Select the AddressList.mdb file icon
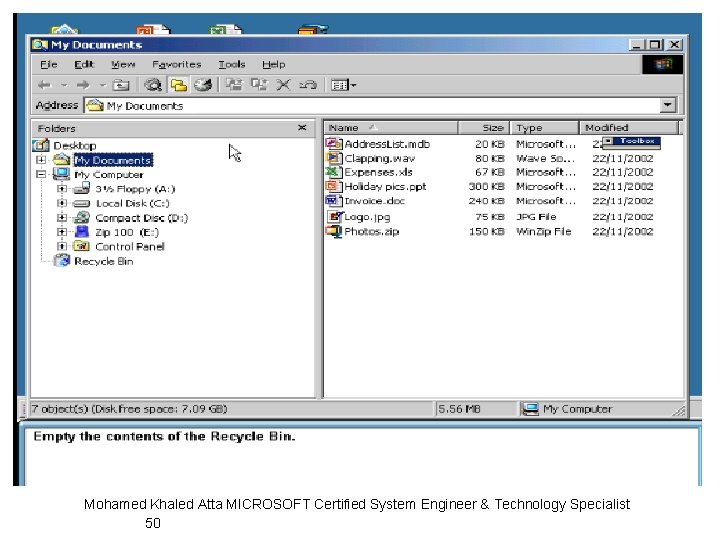The height and width of the screenshot is (540, 720). (334, 144)
